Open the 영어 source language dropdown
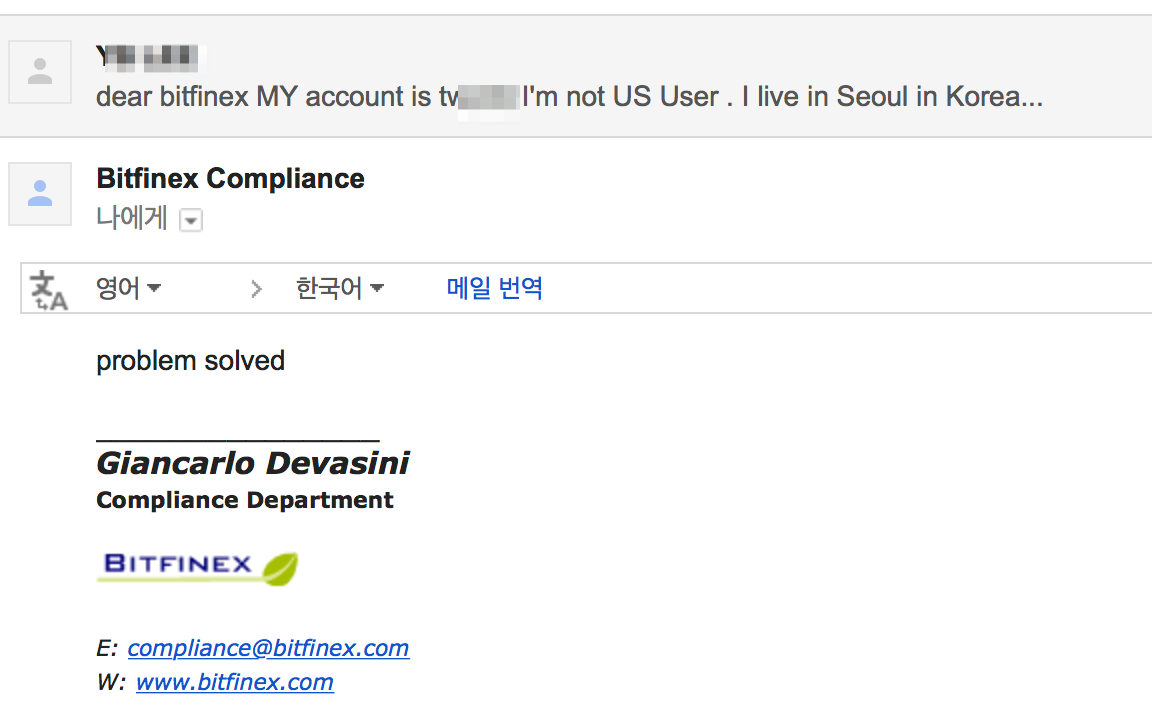This screenshot has height=718, width=1152. click(129, 288)
